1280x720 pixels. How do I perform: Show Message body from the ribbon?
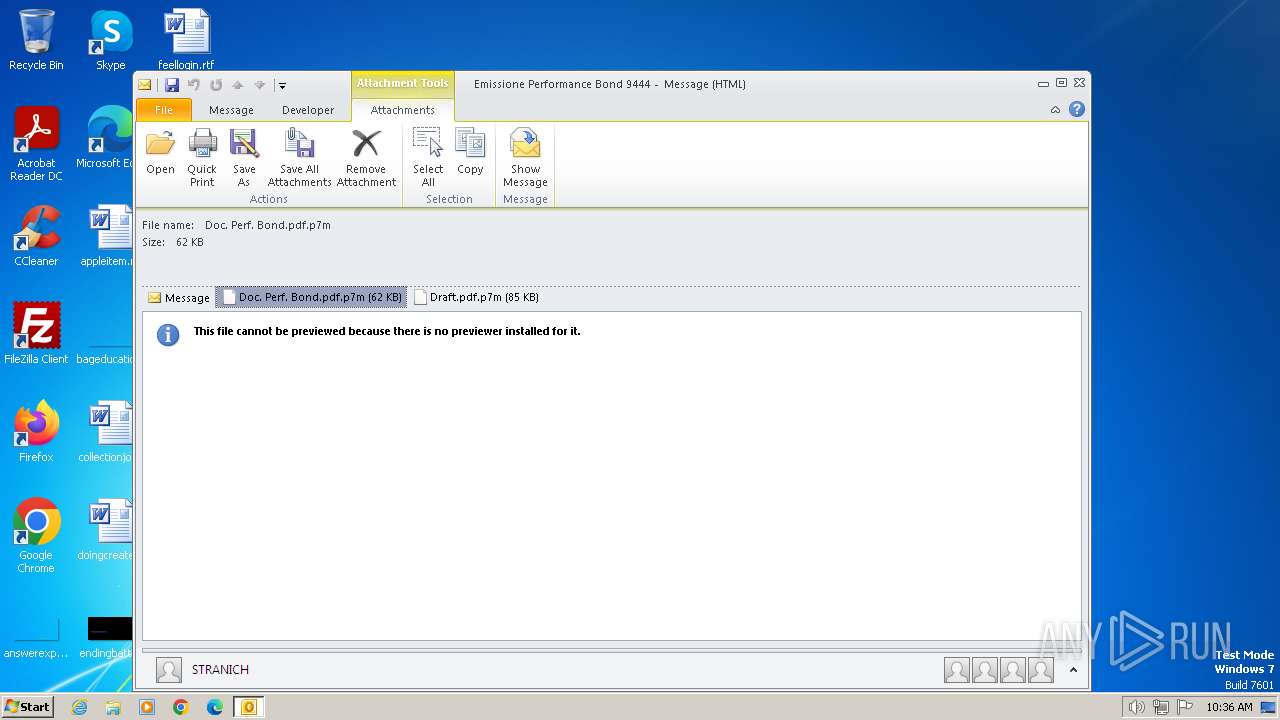click(525, 158)
